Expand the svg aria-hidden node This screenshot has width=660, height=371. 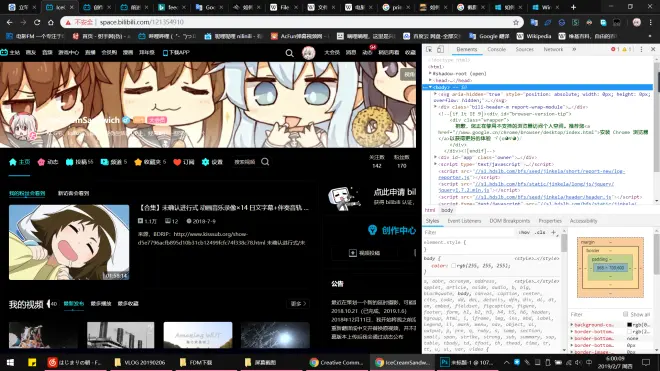[x=436, y=94]
